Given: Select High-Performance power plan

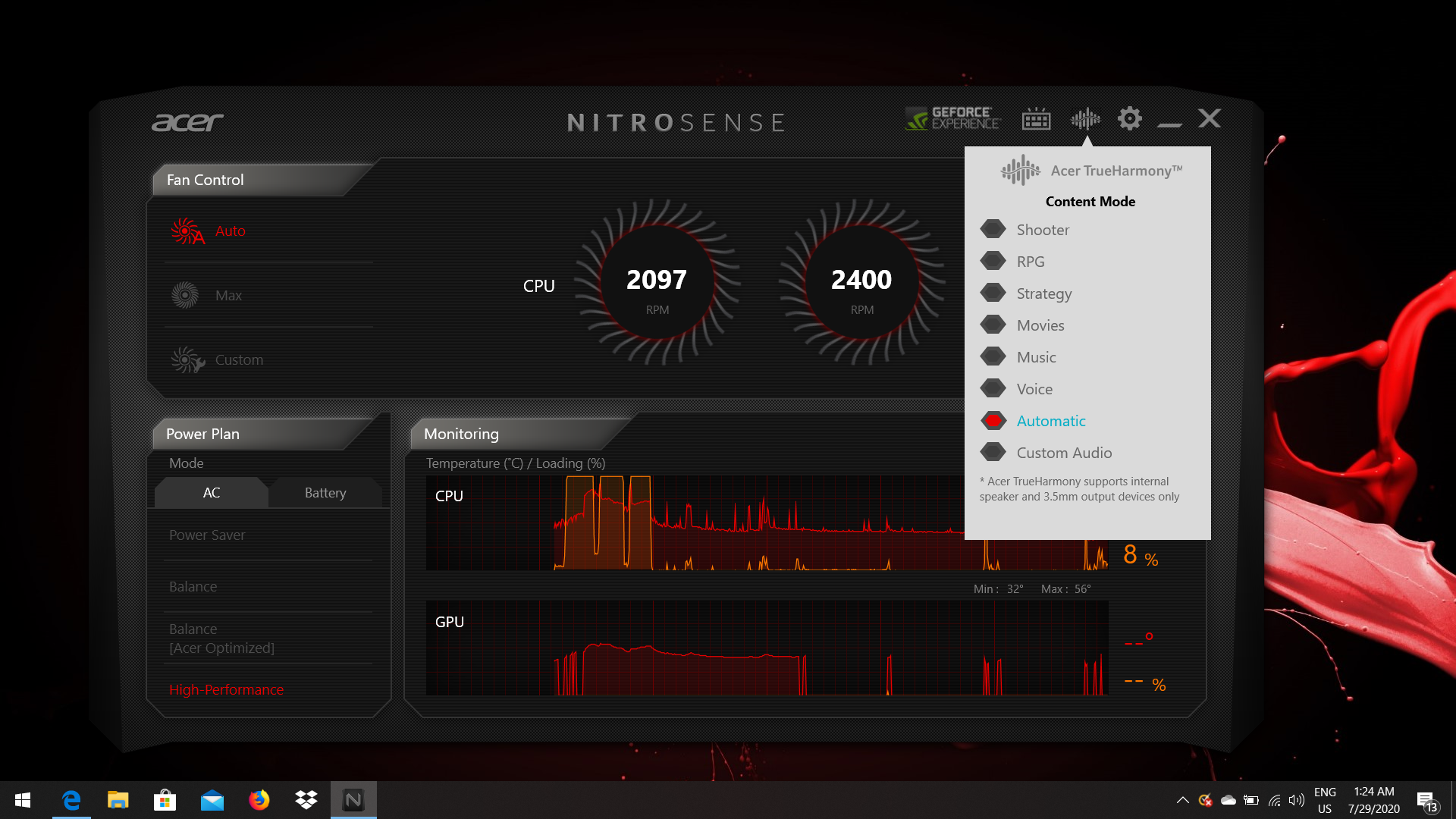Looking at the screenshot, I should point(227,689).
